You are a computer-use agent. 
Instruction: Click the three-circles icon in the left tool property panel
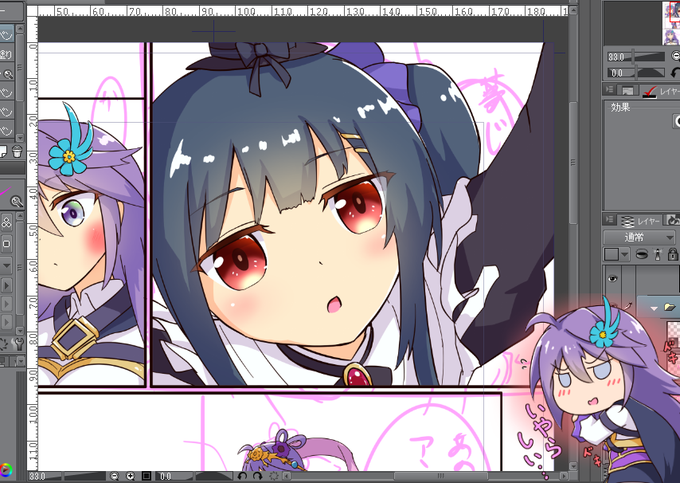(6, 222)
